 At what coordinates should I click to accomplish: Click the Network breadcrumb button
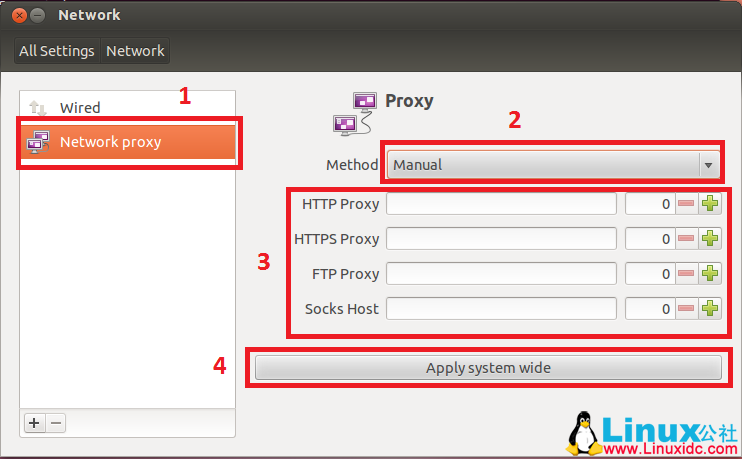coord(135,51)
